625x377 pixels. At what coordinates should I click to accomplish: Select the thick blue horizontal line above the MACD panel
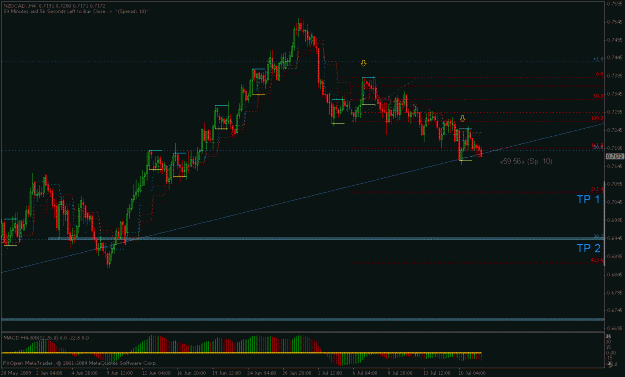[x=303, y=320]
